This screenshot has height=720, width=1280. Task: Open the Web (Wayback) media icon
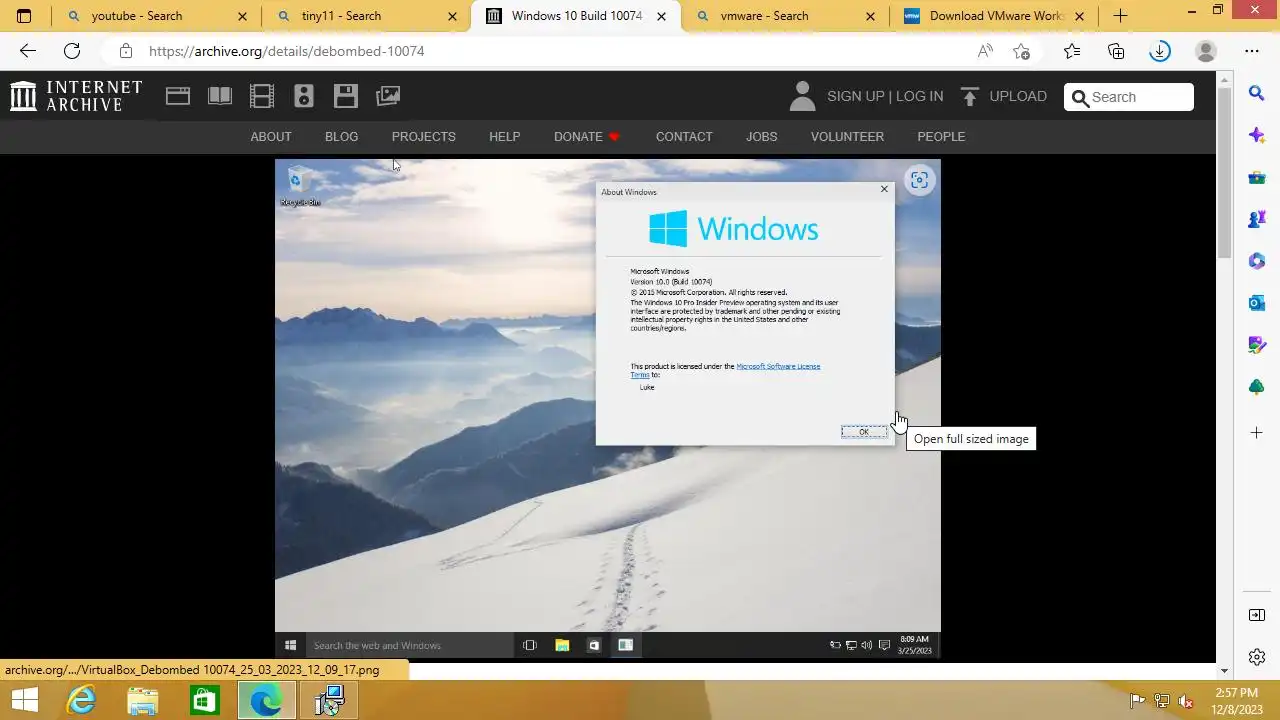coord(178,96)
